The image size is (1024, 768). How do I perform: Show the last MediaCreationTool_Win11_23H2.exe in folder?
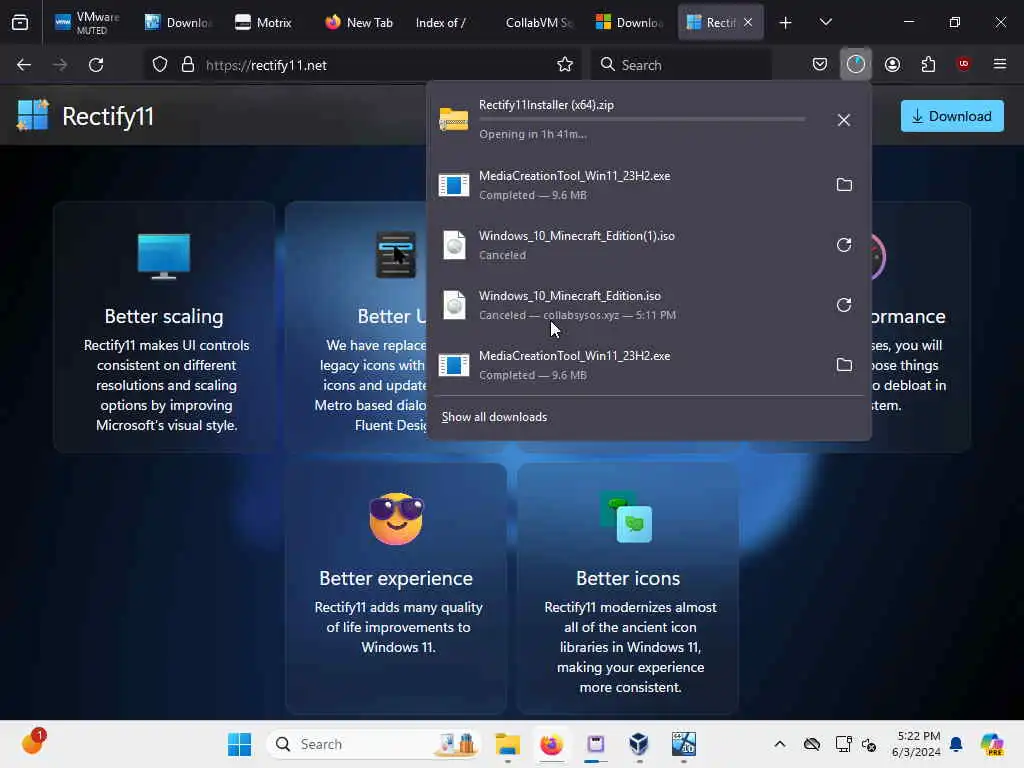[844, 364]
